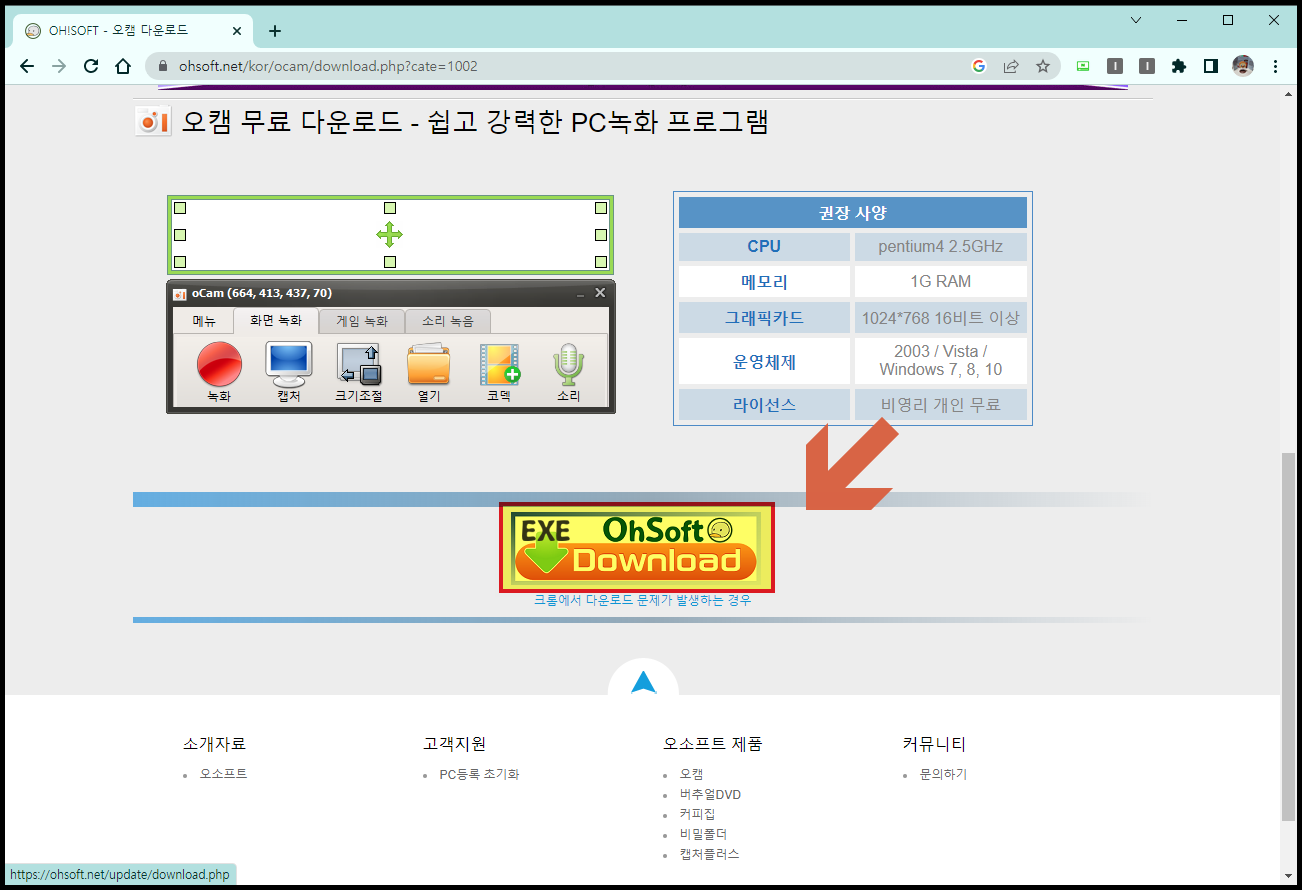1302x890 pixels.
Task: Select the 메뉴 tab in oCam
Action: tap(204, 321)
